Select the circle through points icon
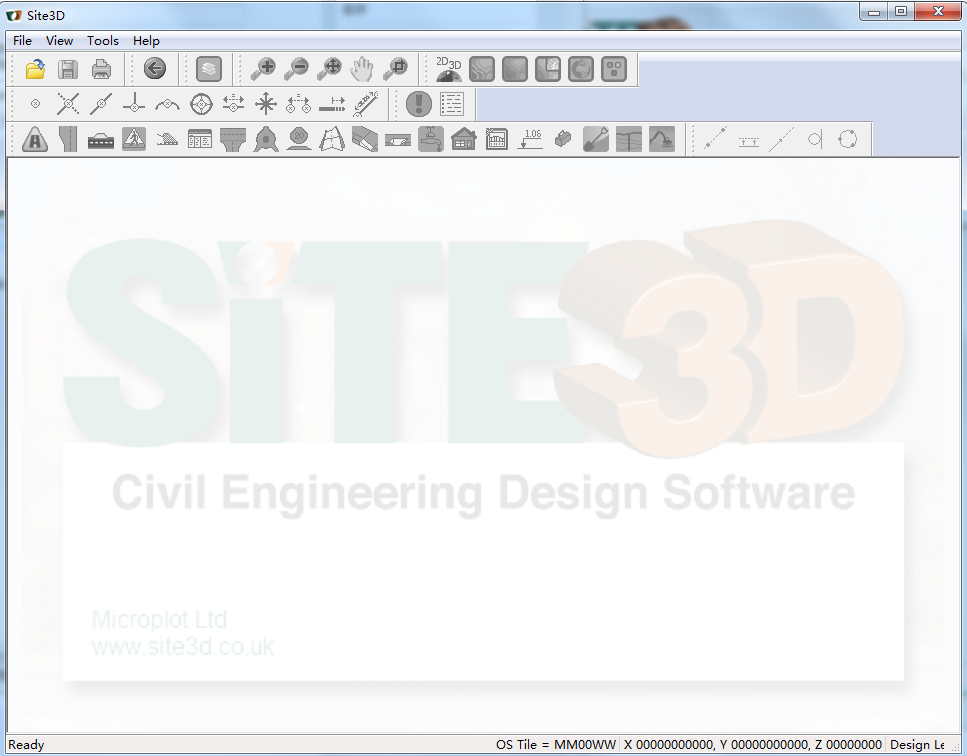The width and height of the screenshot is (967, 756). [848, 139]
